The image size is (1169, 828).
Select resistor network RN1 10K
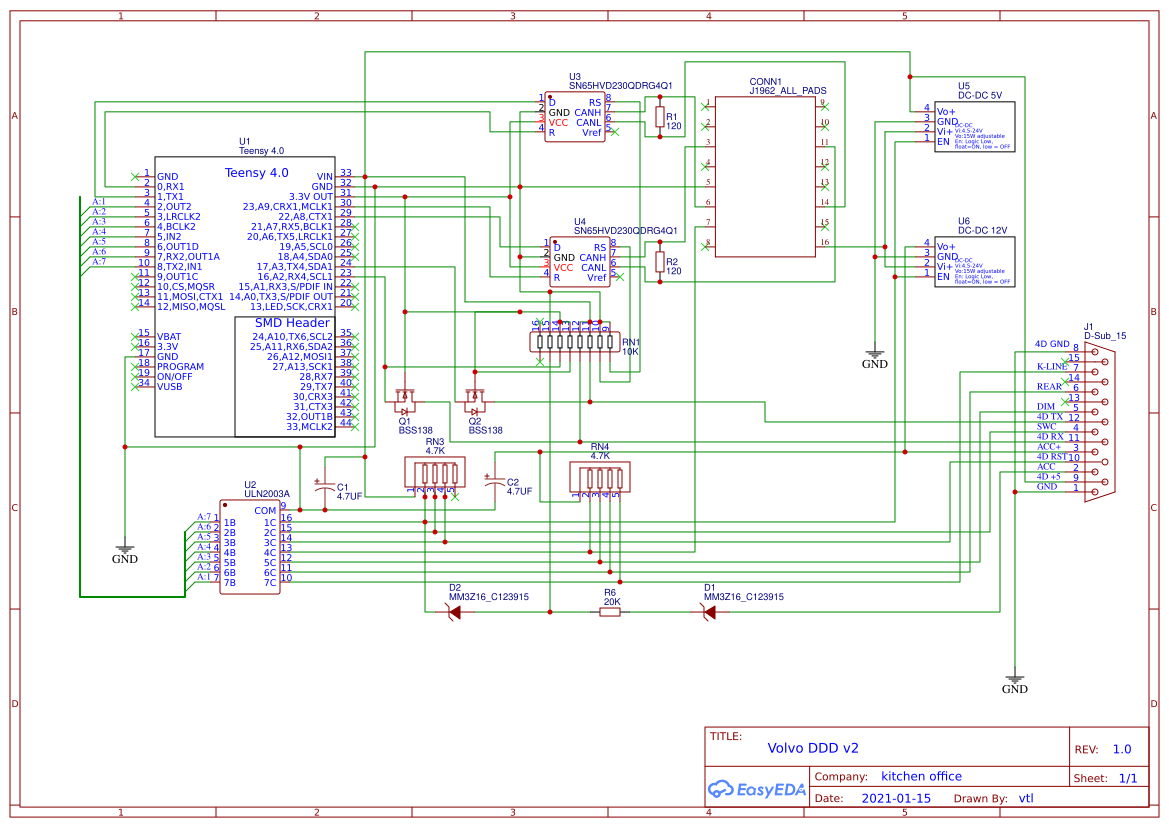click(575, 343)
